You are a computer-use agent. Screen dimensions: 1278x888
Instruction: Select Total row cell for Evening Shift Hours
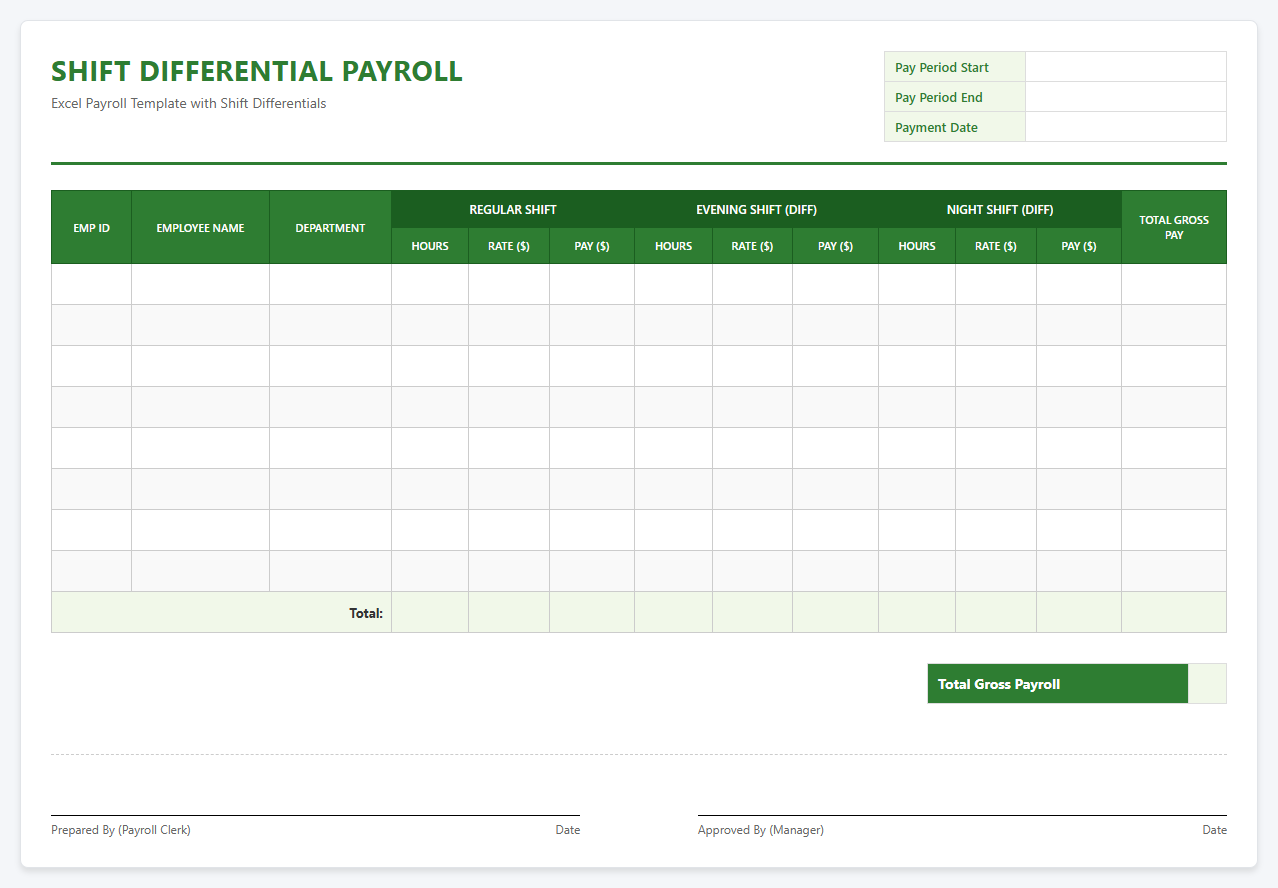(x=674, y=612)
